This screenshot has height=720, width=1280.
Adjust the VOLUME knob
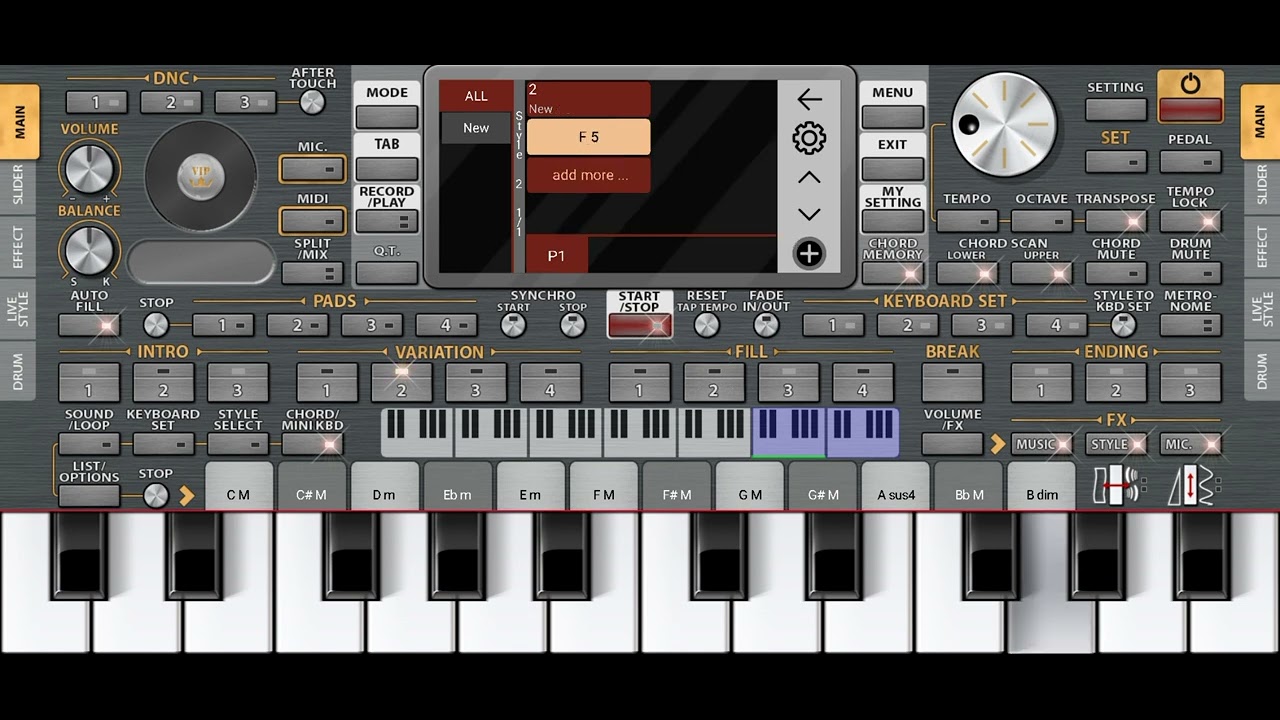(x=89, y=169)
